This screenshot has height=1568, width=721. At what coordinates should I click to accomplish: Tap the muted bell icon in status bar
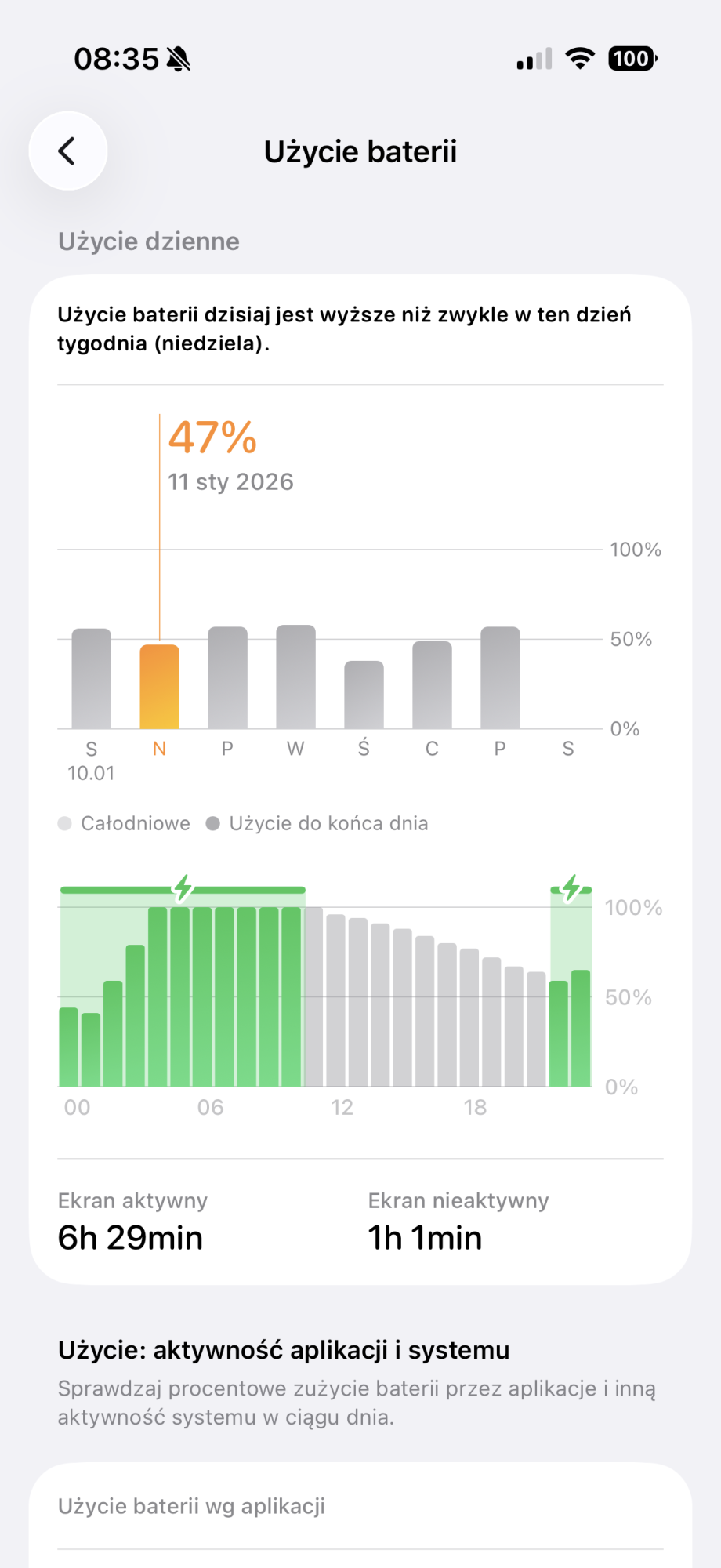click(x=179, y=59)
